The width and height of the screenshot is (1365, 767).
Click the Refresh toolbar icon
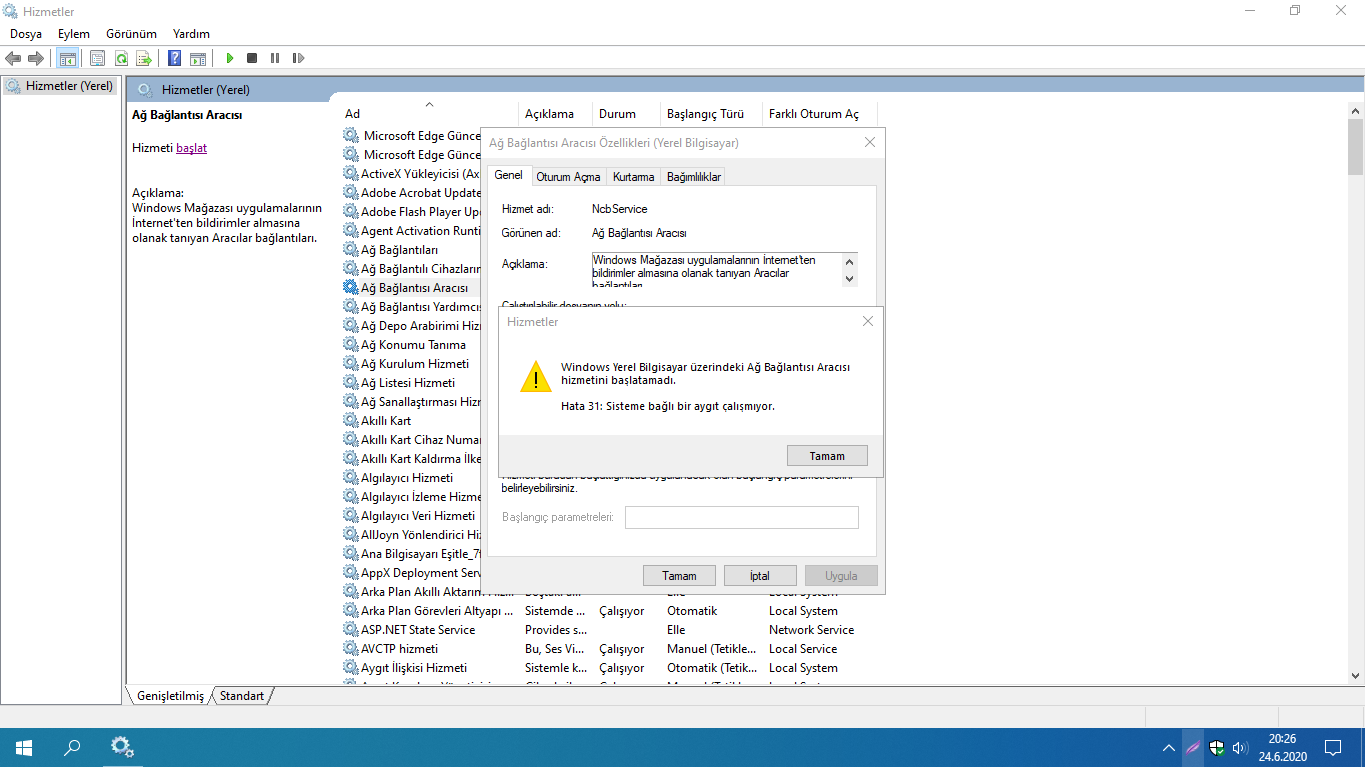[x=121, y=58]
